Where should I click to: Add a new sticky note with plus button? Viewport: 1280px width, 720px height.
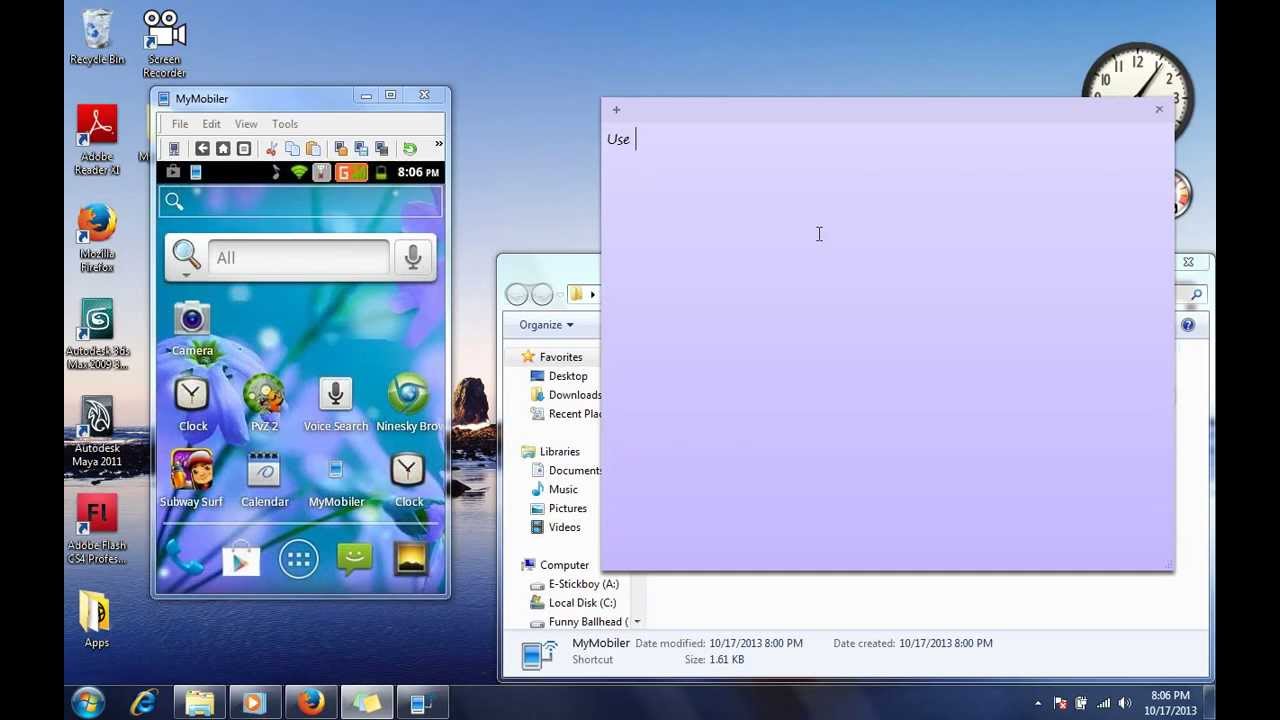coord(616,110)
